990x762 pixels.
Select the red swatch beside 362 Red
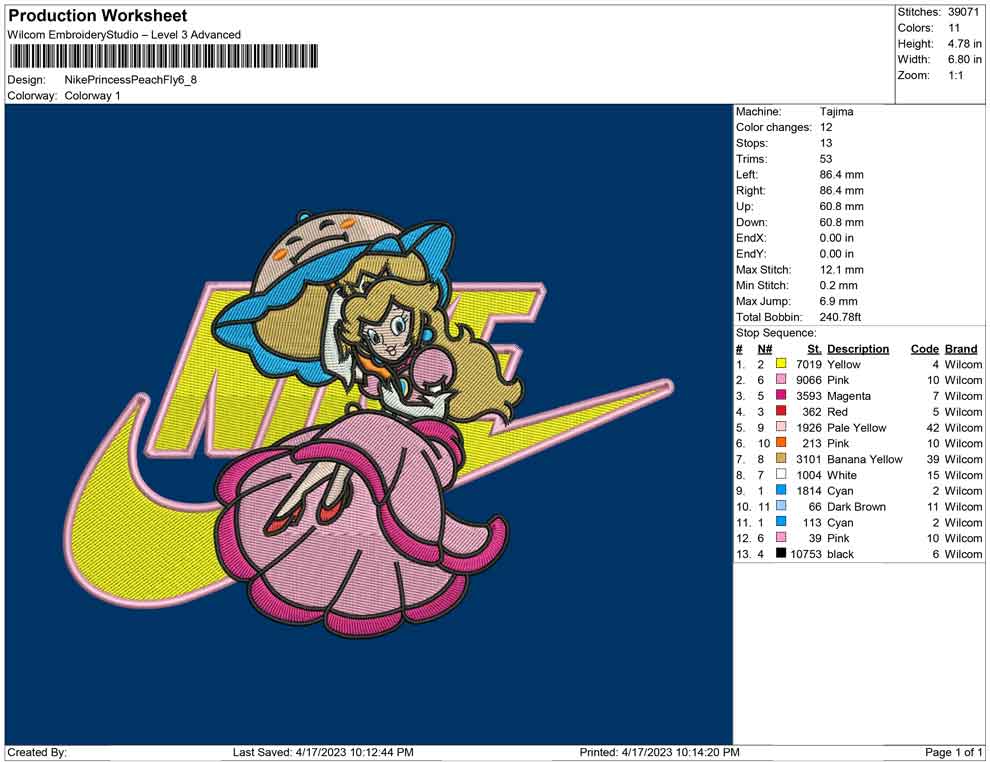coord(781,411)
